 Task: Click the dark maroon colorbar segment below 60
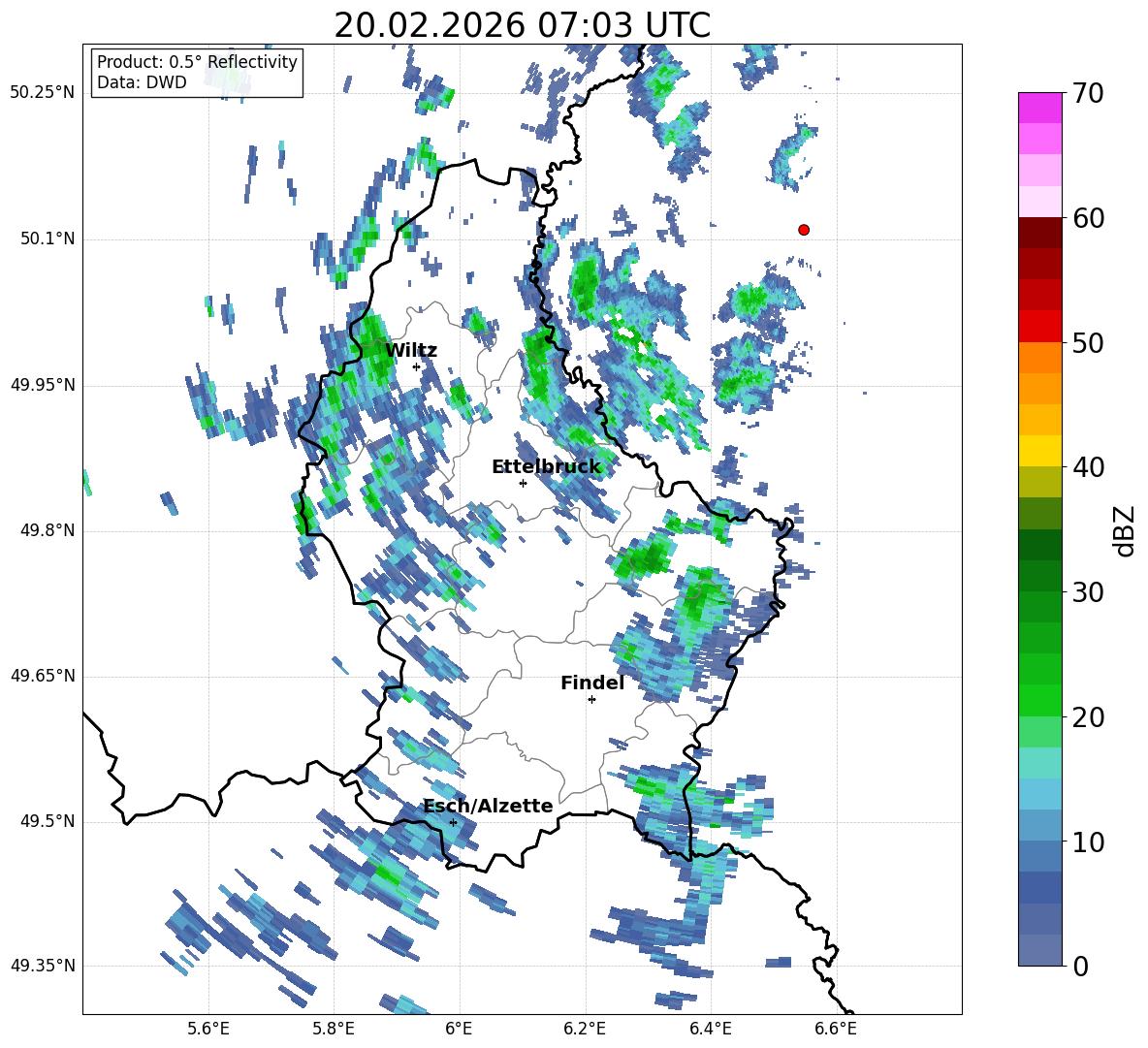1039,233
